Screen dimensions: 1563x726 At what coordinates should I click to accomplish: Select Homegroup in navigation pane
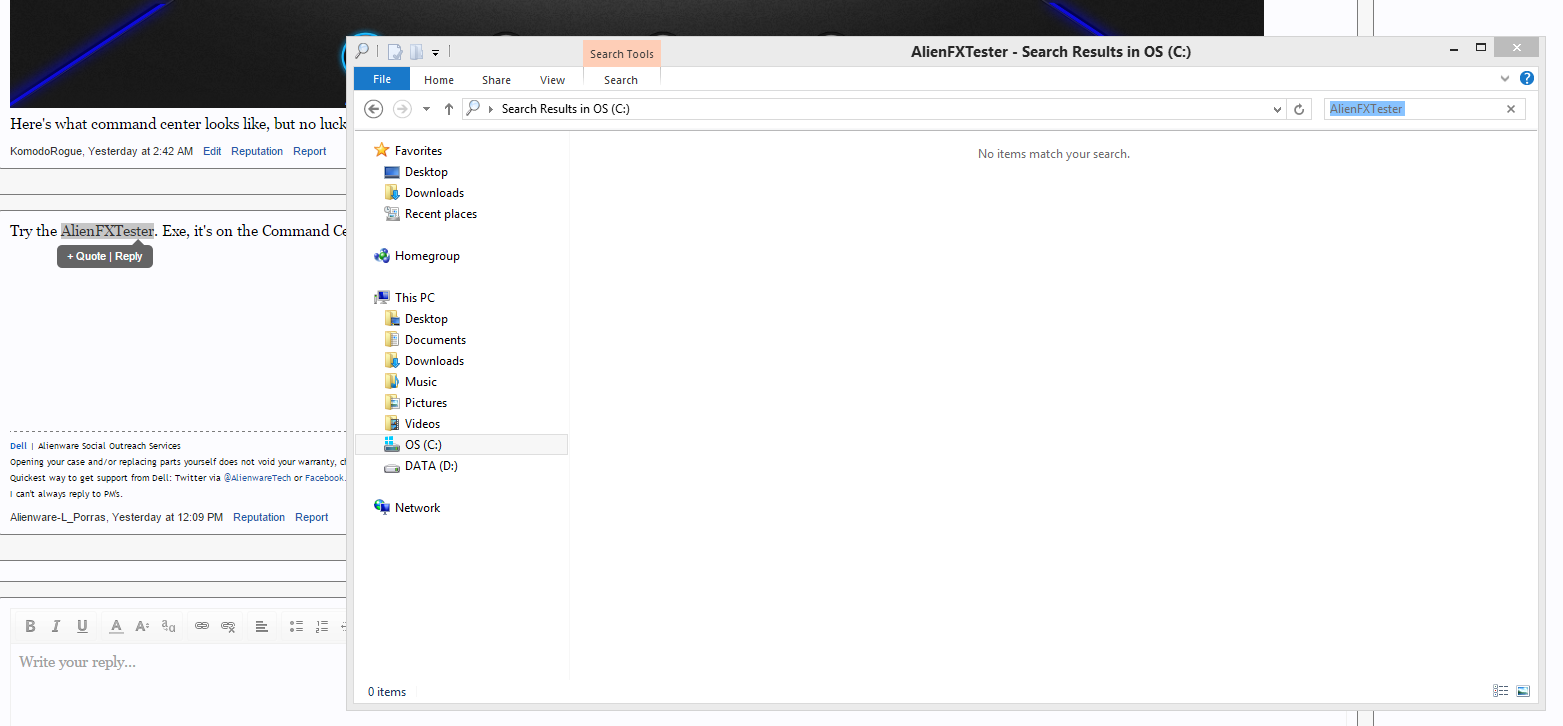point(427,256)
